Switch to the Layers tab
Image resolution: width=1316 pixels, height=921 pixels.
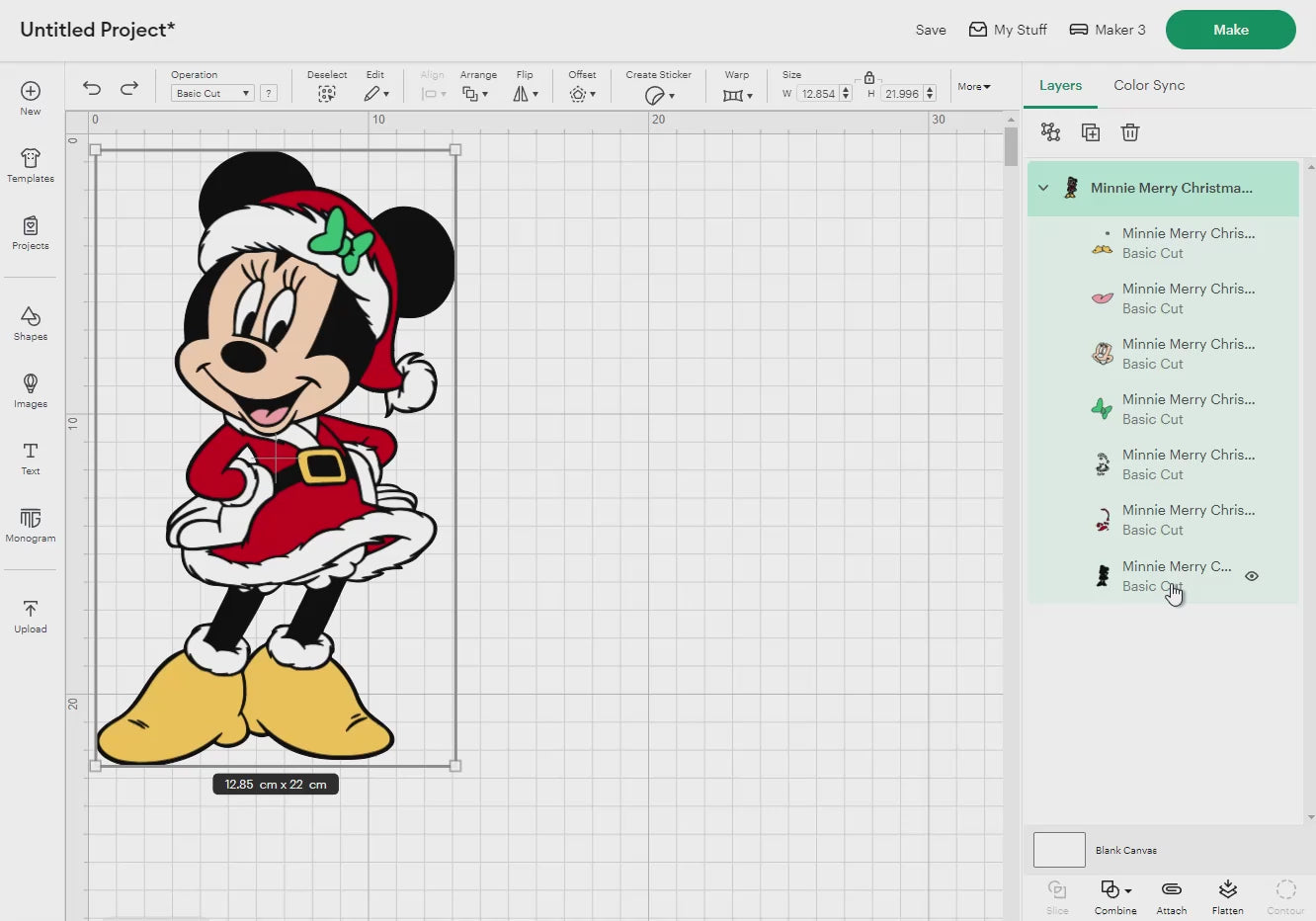(x=1060, y=85)
